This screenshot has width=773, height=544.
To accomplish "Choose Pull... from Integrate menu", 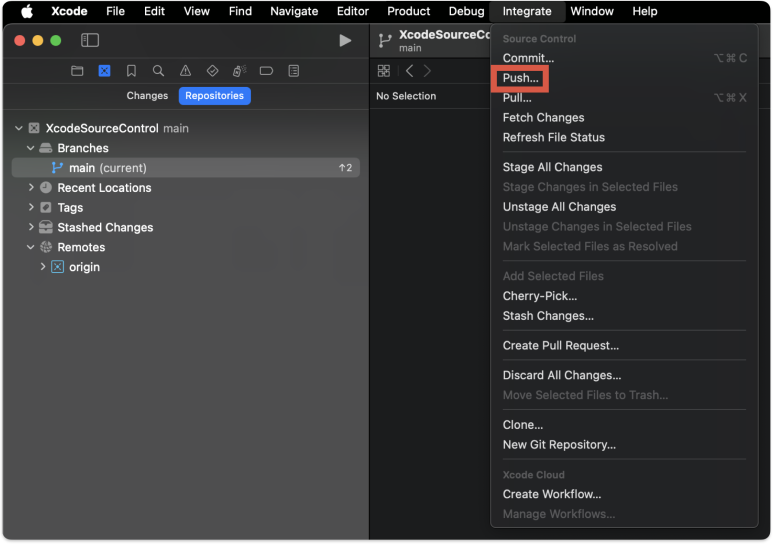I will click(624, 98).
